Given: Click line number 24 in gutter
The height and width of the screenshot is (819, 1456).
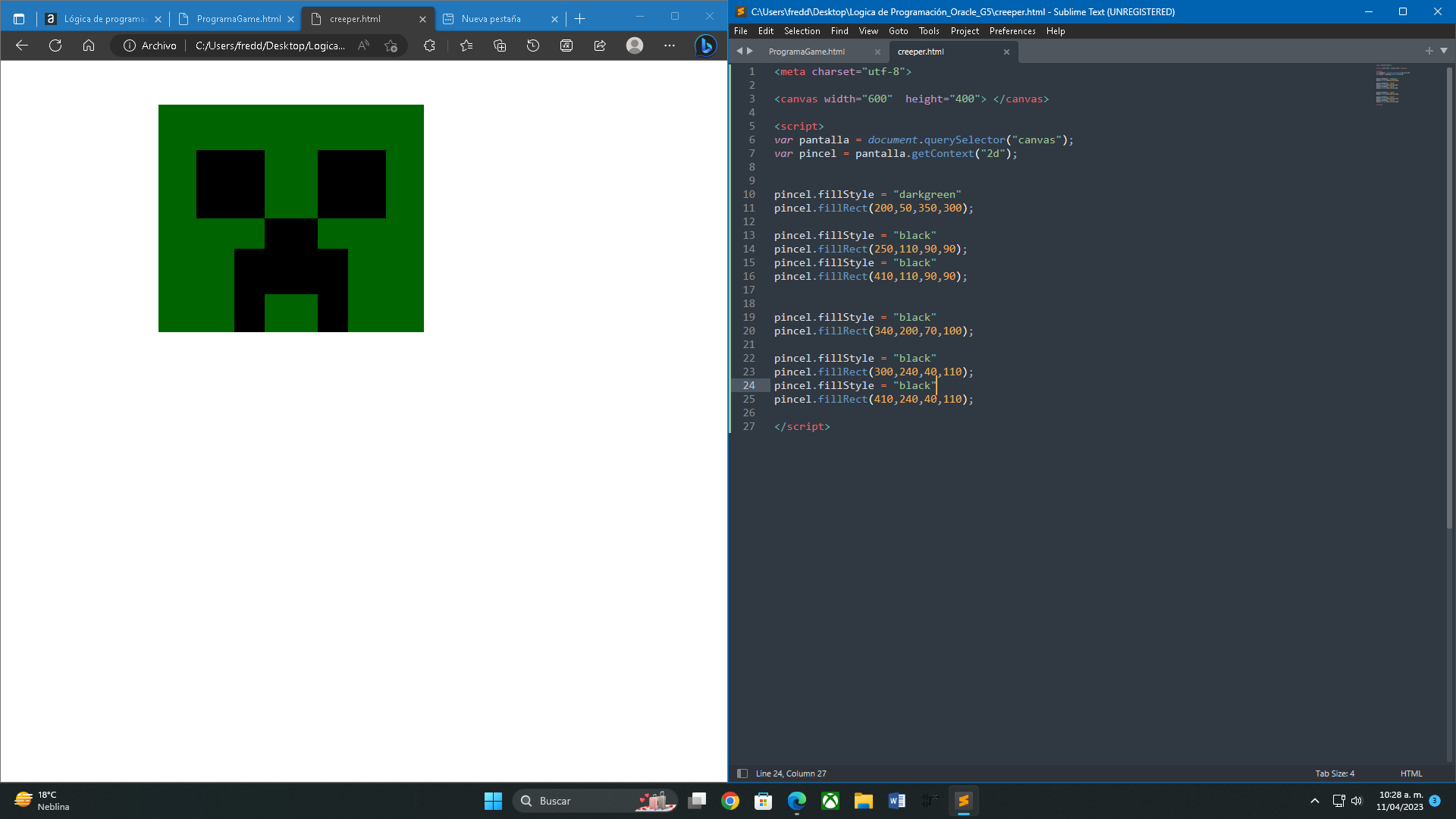Looking at the screenshot, I should pyautogui.click(x=748, y=385).
